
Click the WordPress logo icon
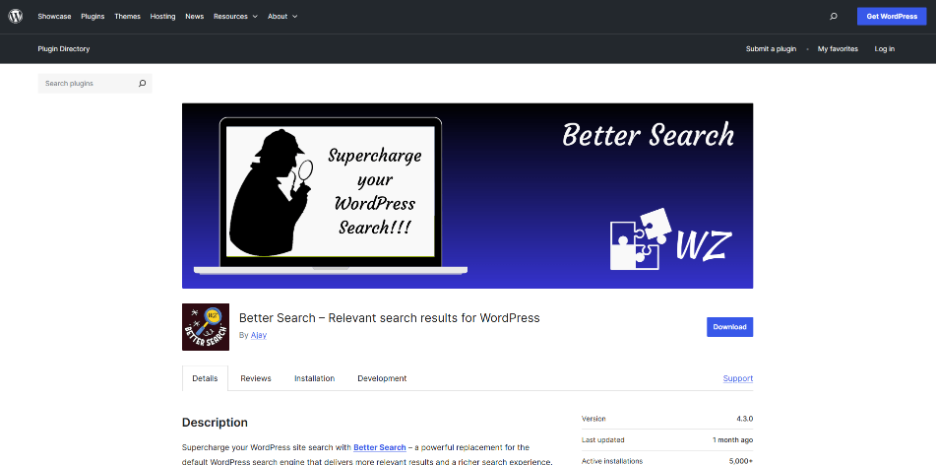point(16,16)
